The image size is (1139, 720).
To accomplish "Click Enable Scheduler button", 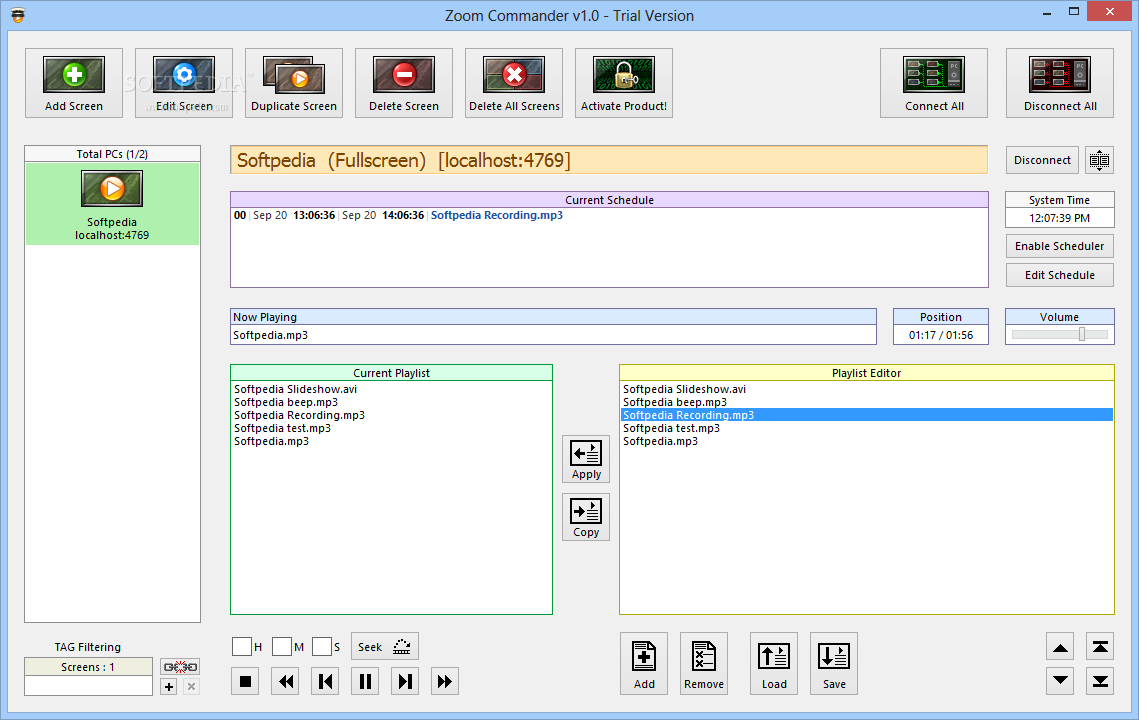I will pyautogui.click(x=1059, y=246).
